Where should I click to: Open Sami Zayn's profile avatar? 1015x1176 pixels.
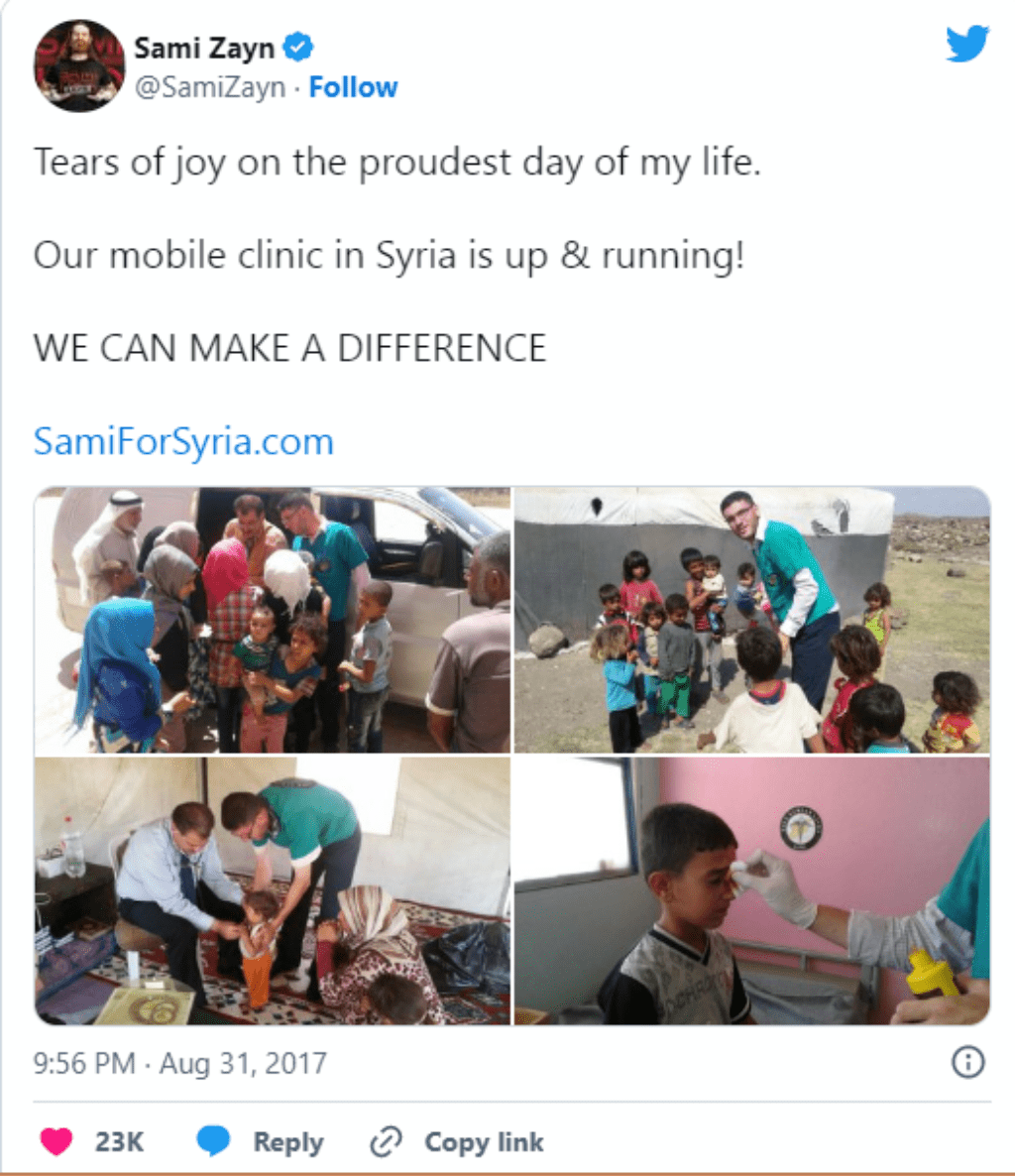79,66
